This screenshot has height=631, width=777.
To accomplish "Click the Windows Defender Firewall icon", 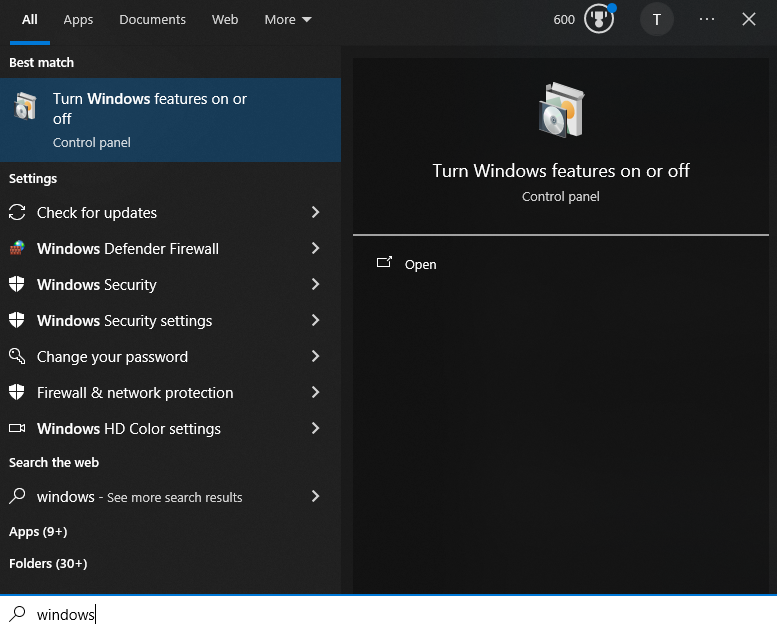I will (17, 249).
